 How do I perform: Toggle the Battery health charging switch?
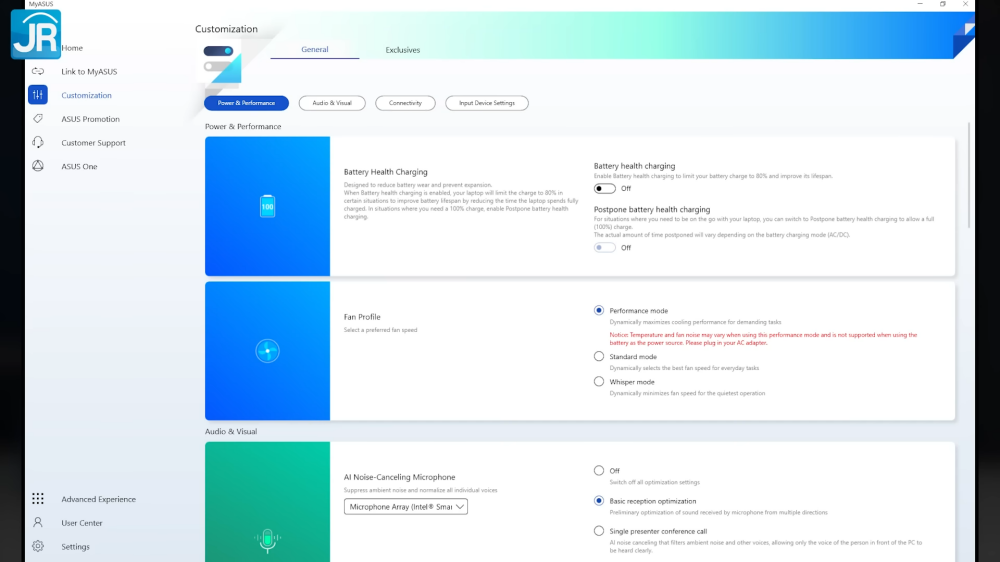coord(605,188)
